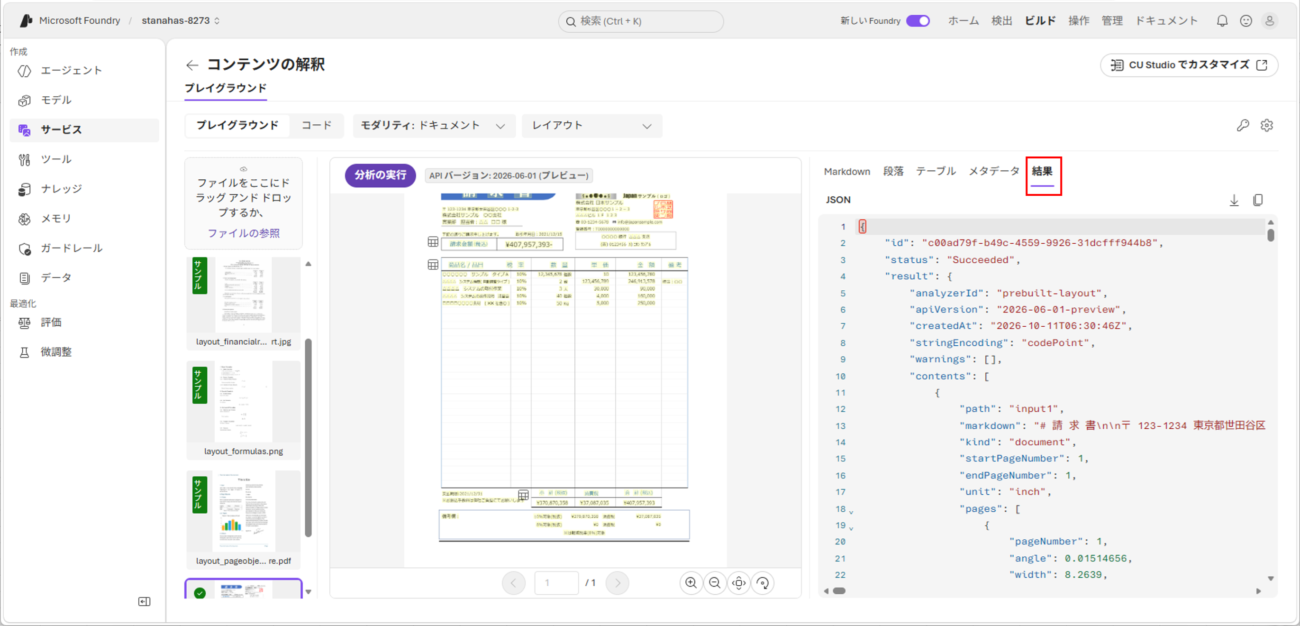This screenshot has height=626, width=1300.
Task: Open ドキュメント in the top navigation
Action: tap(1166, 21)
